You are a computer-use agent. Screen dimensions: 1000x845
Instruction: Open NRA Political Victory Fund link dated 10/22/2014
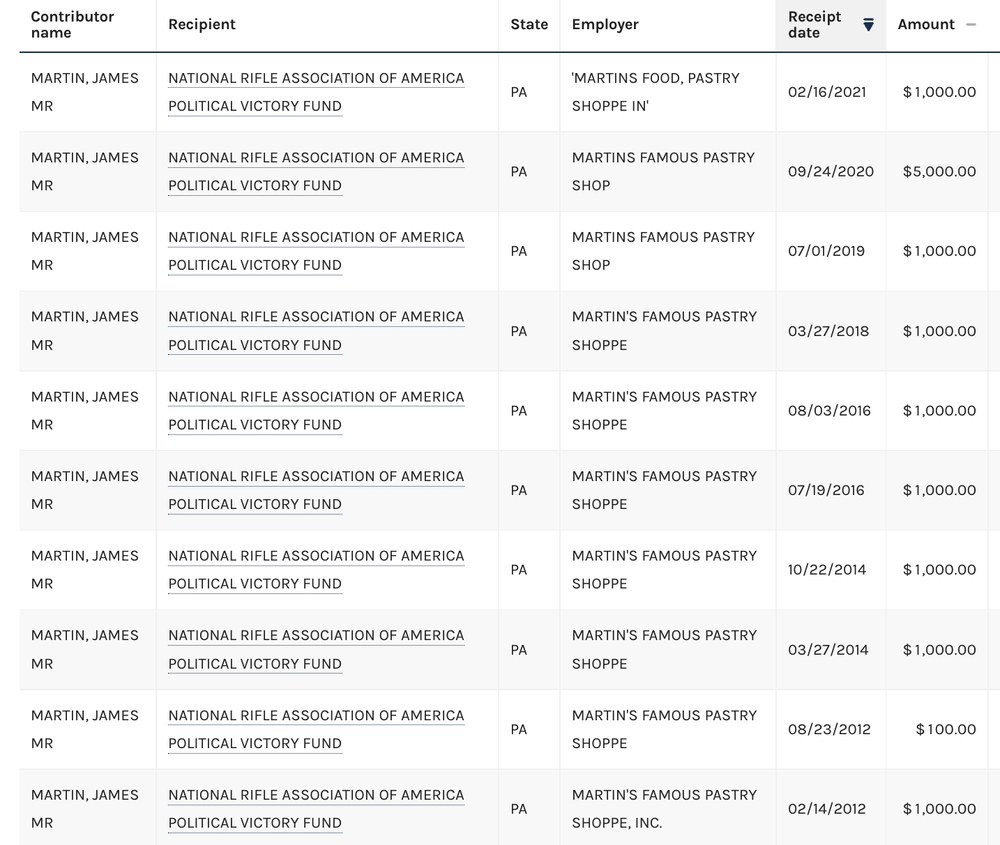(x=316, y=570)
